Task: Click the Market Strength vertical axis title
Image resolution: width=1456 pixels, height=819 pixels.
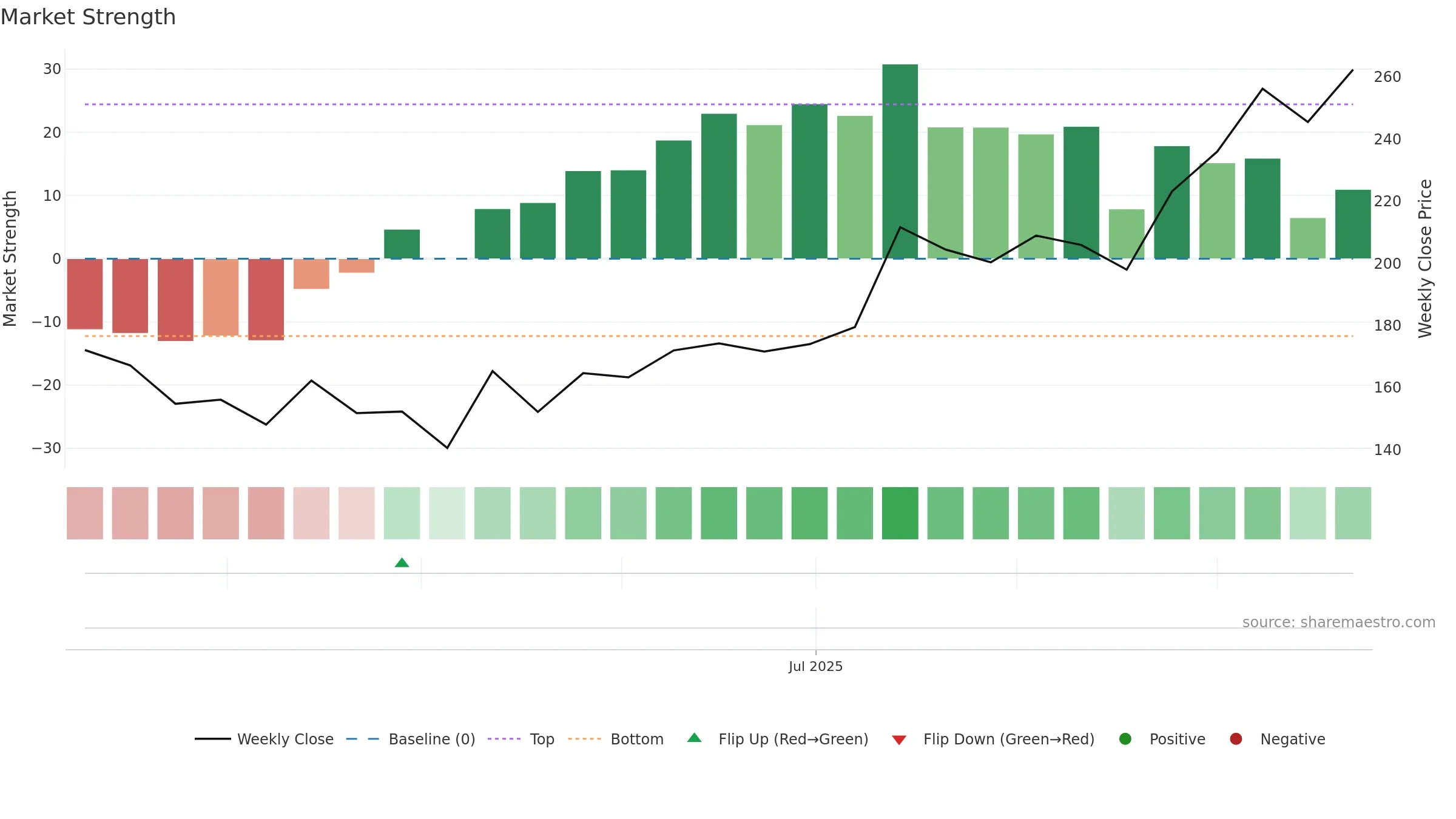Action: (x=10, y=258)
